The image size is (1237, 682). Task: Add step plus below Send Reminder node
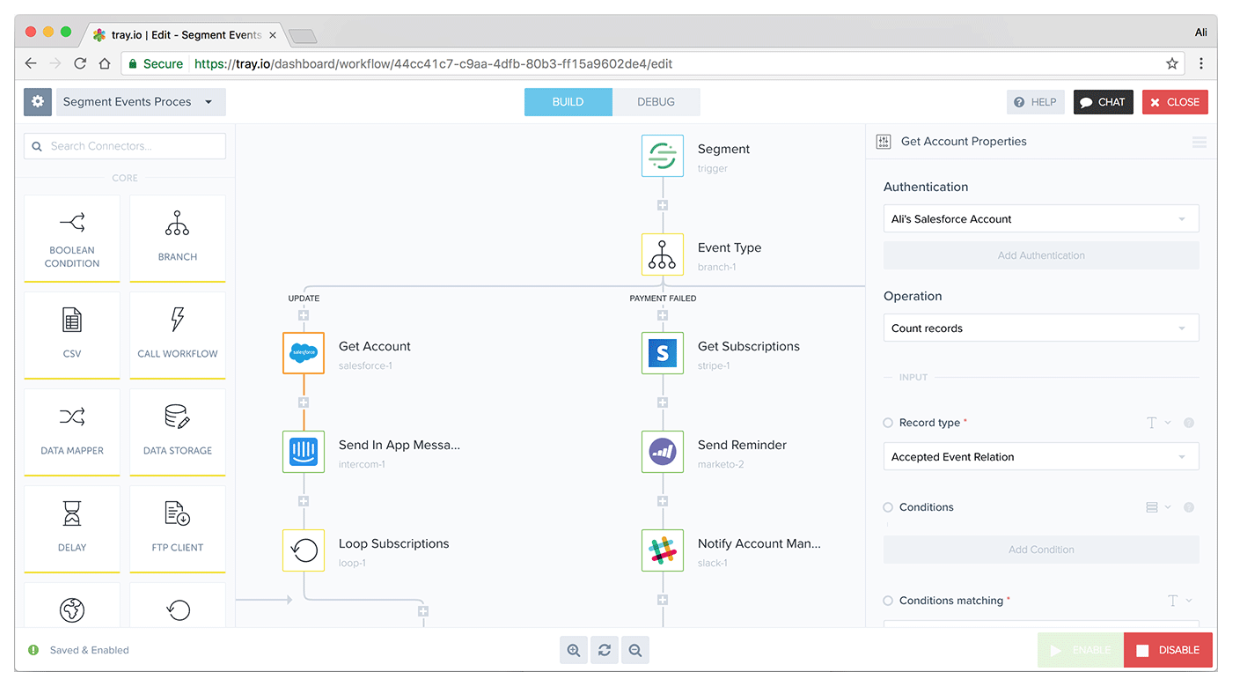662,501
